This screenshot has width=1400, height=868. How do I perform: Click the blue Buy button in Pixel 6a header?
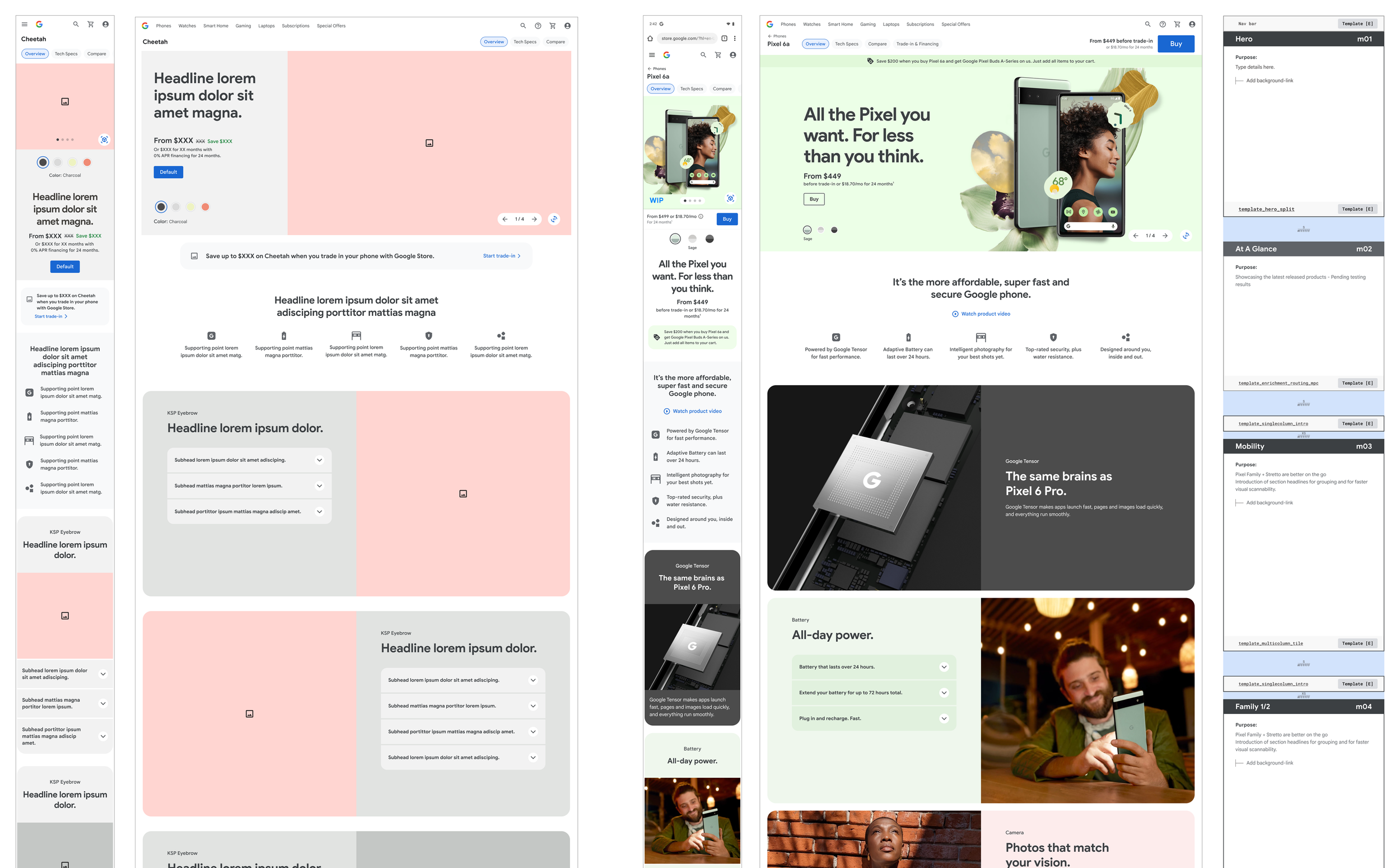click(1175, 44)
